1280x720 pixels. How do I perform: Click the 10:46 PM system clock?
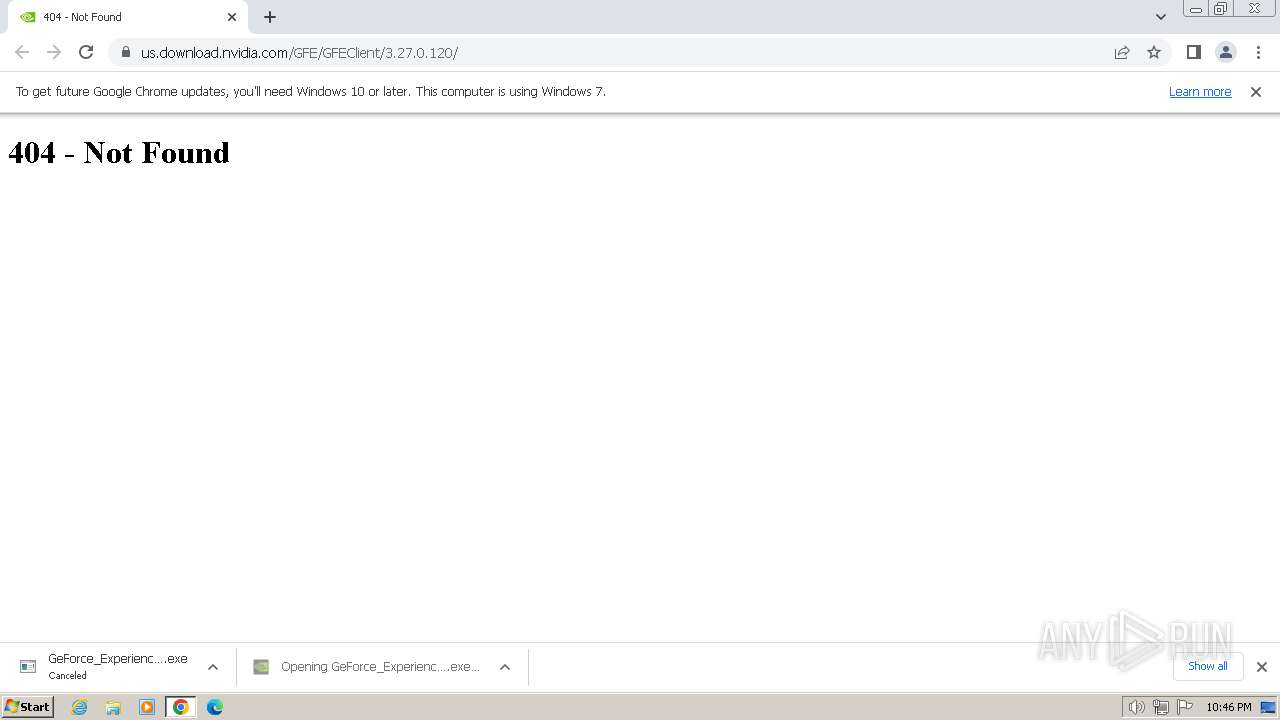point(1229,707)
